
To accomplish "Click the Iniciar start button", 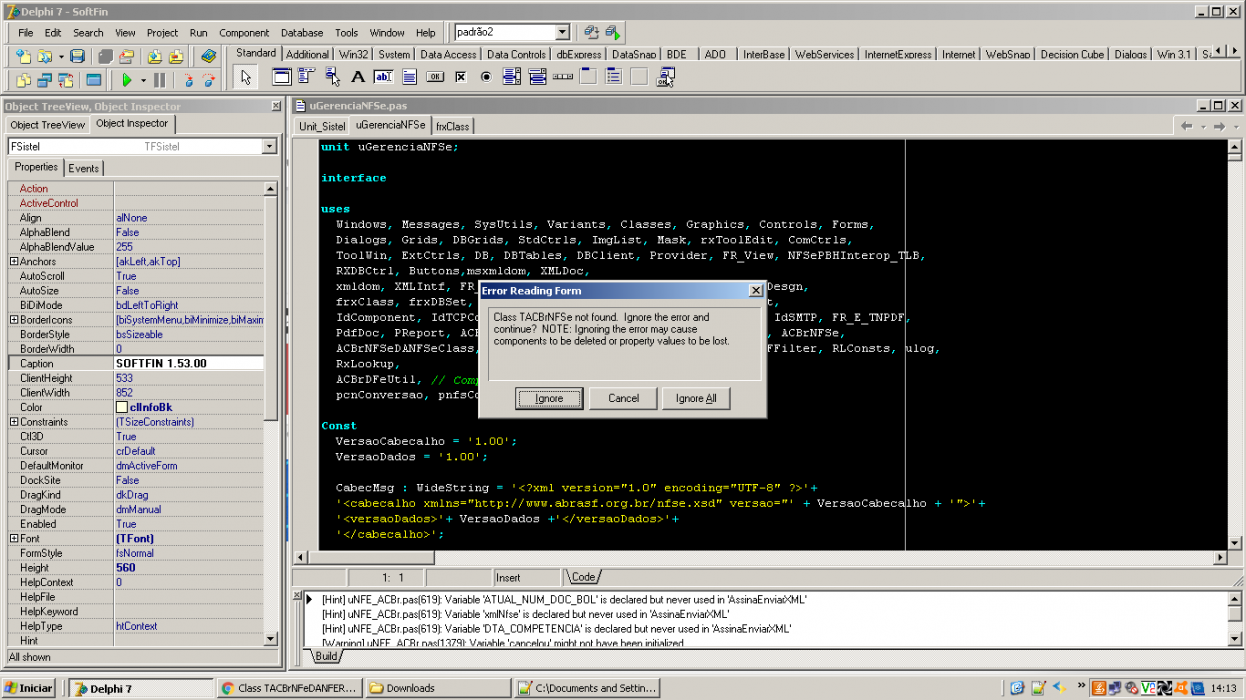I will coord(29,688).
